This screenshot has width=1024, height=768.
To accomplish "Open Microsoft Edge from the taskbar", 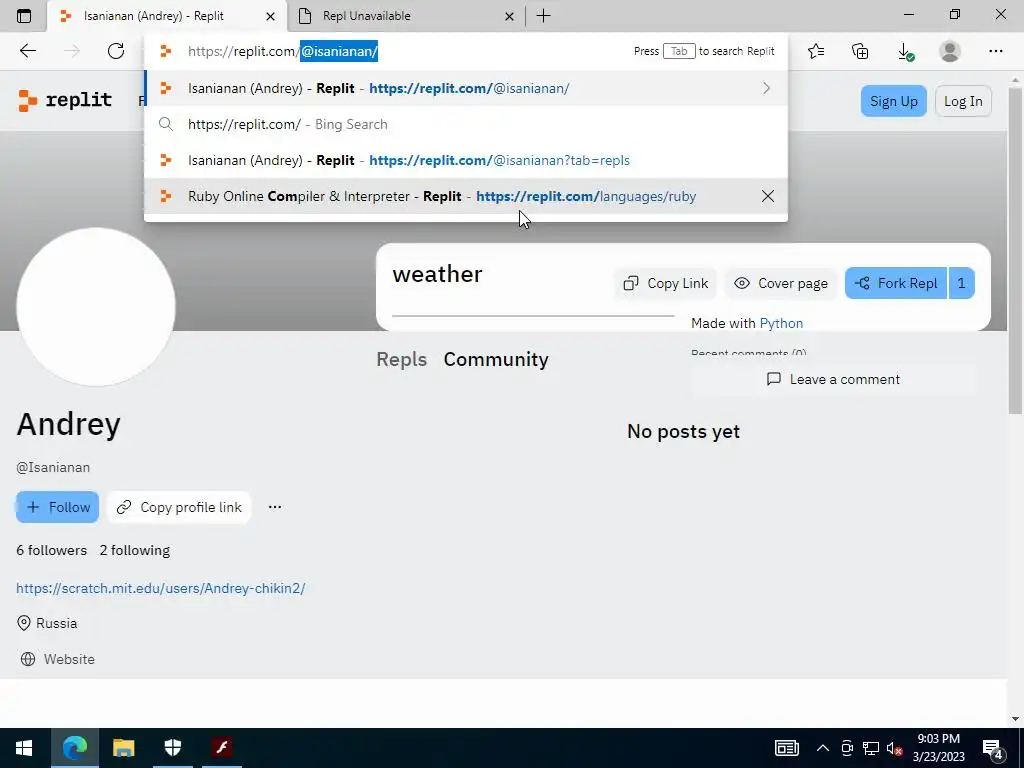I will click(x=74, y=748).
